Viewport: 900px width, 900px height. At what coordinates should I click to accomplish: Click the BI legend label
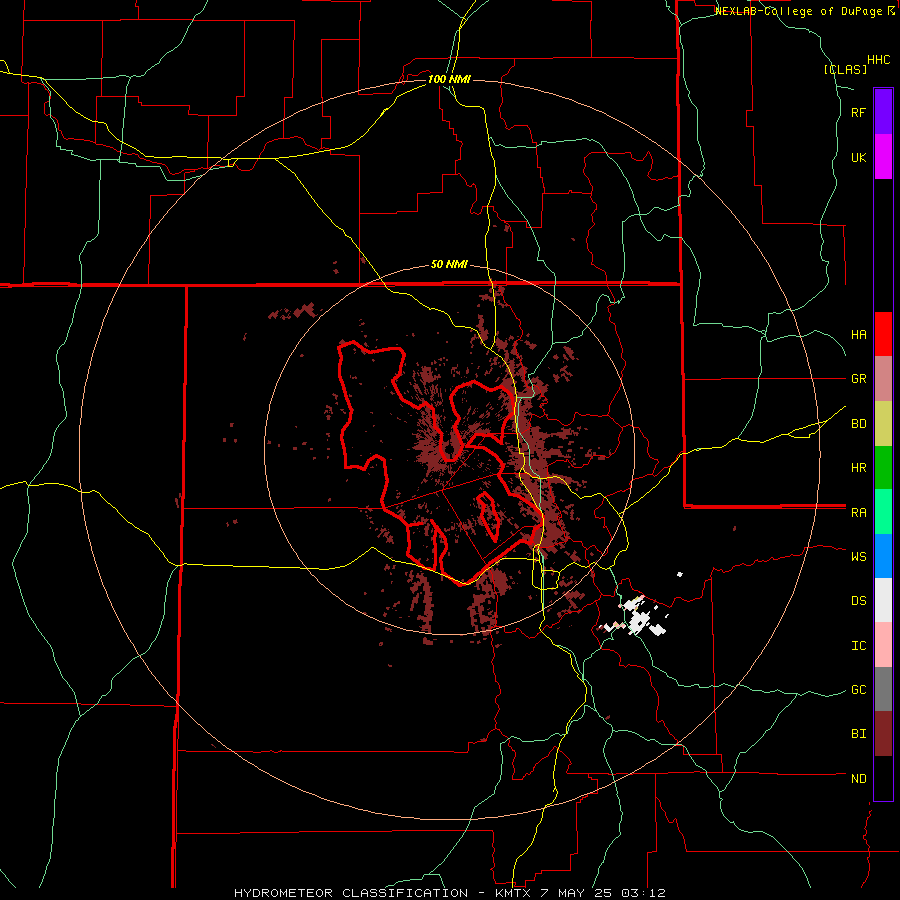[x=858, y=734]
